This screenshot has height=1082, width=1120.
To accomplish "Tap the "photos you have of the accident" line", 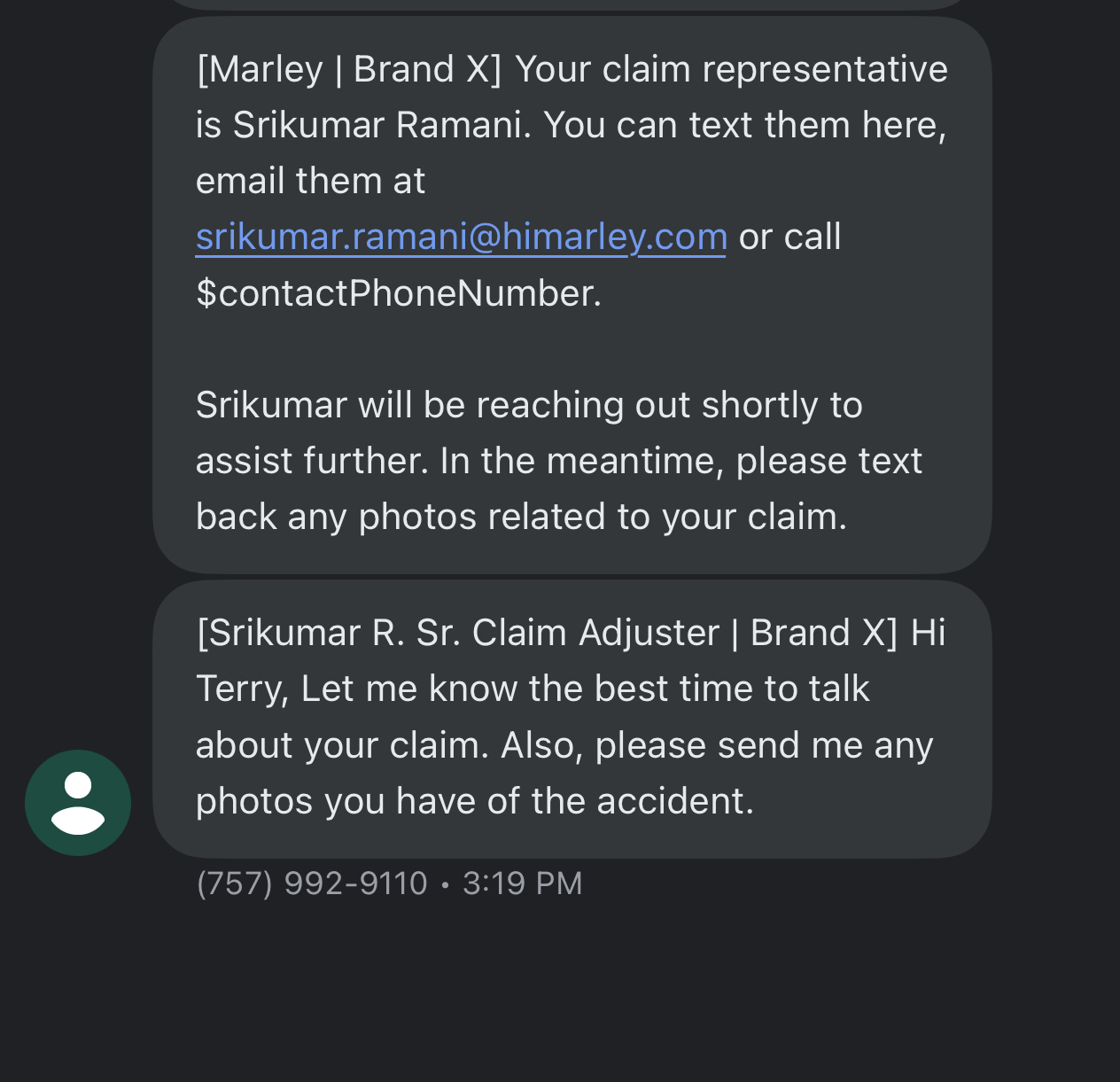I will point(474,801).
